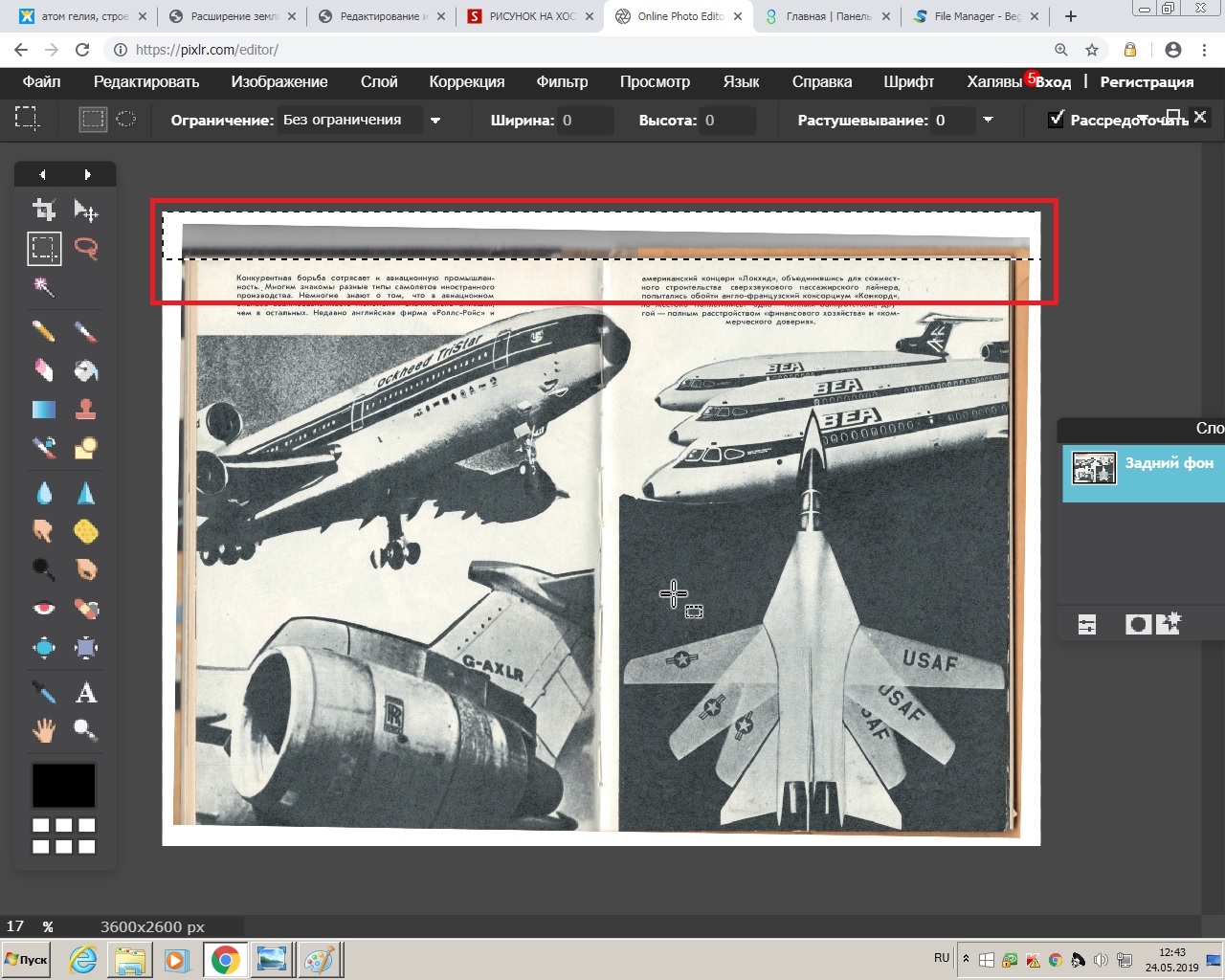Select the Sharpen tool
Screen dimensions: 1225x980
86,493
